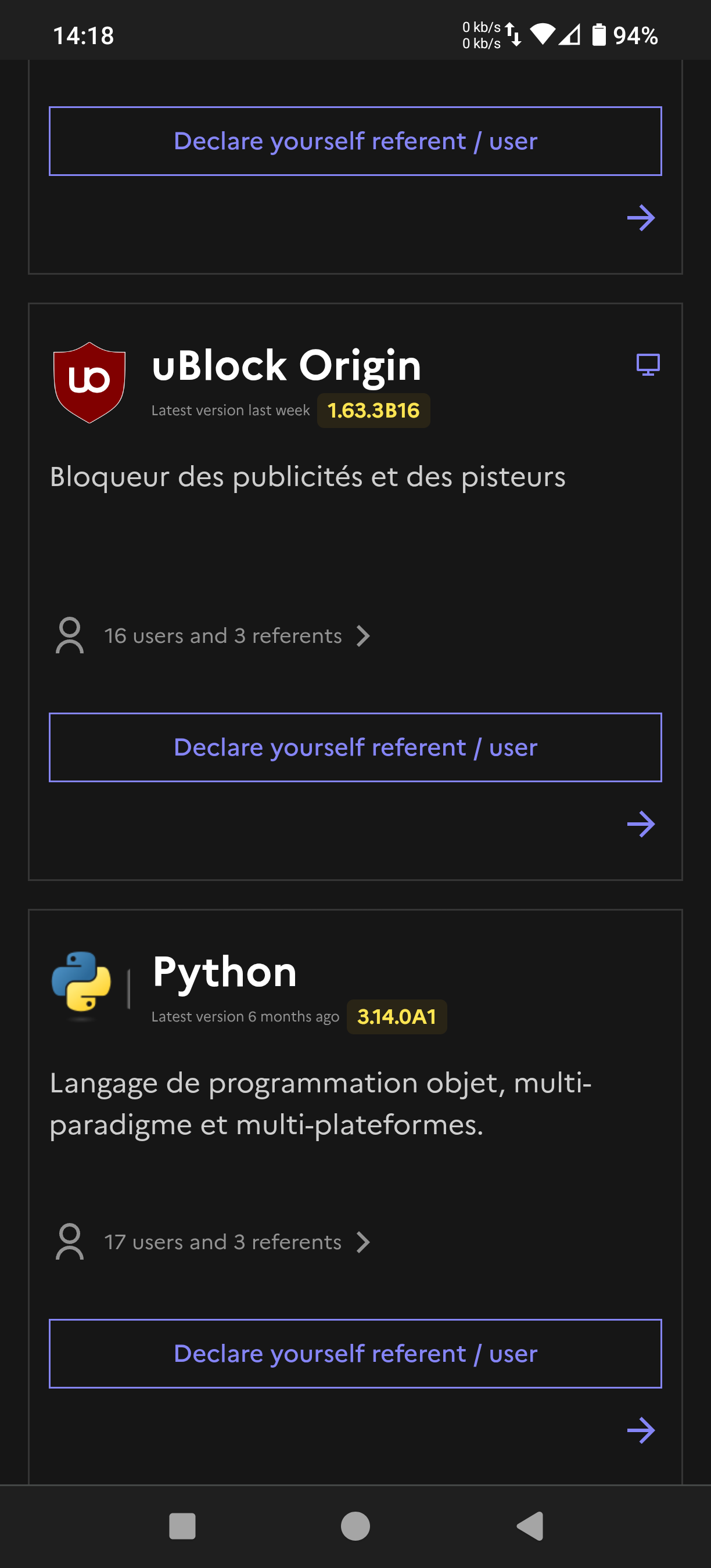Tap the 3.14.0A1 version badge
The image size is (711, 1568).
[x=396, y=1017]
